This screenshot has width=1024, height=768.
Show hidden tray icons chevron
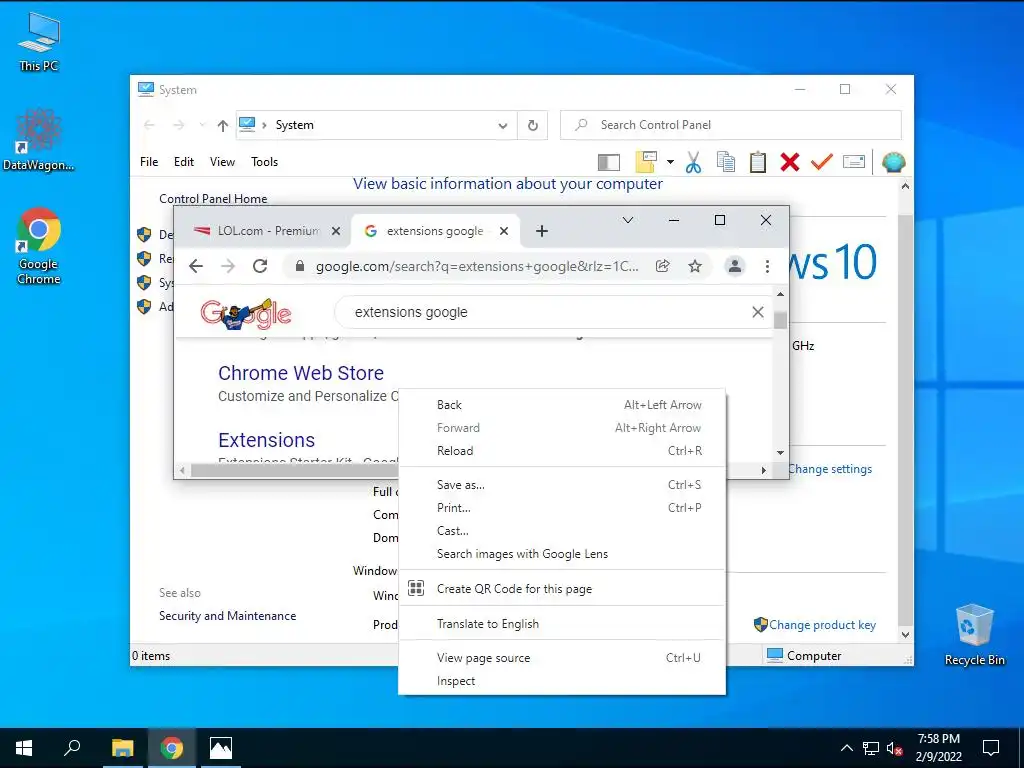(846, 748)
